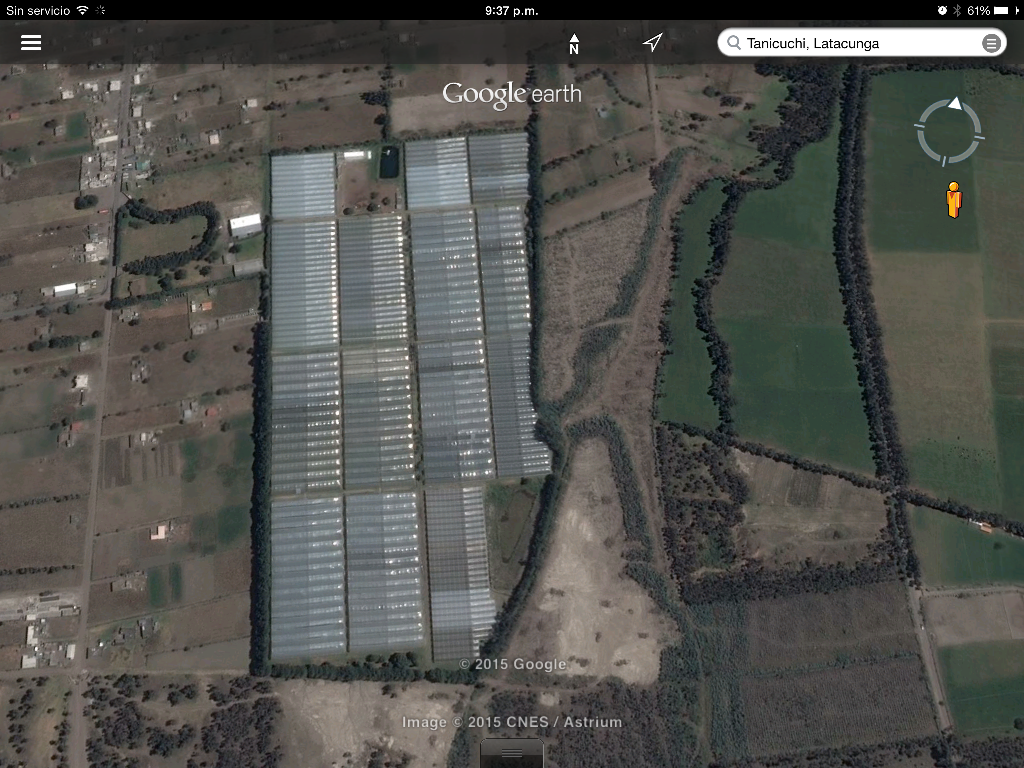The image size is (1024, 768).
Task: Tap the compass ring control
Action: click(949, 131)
